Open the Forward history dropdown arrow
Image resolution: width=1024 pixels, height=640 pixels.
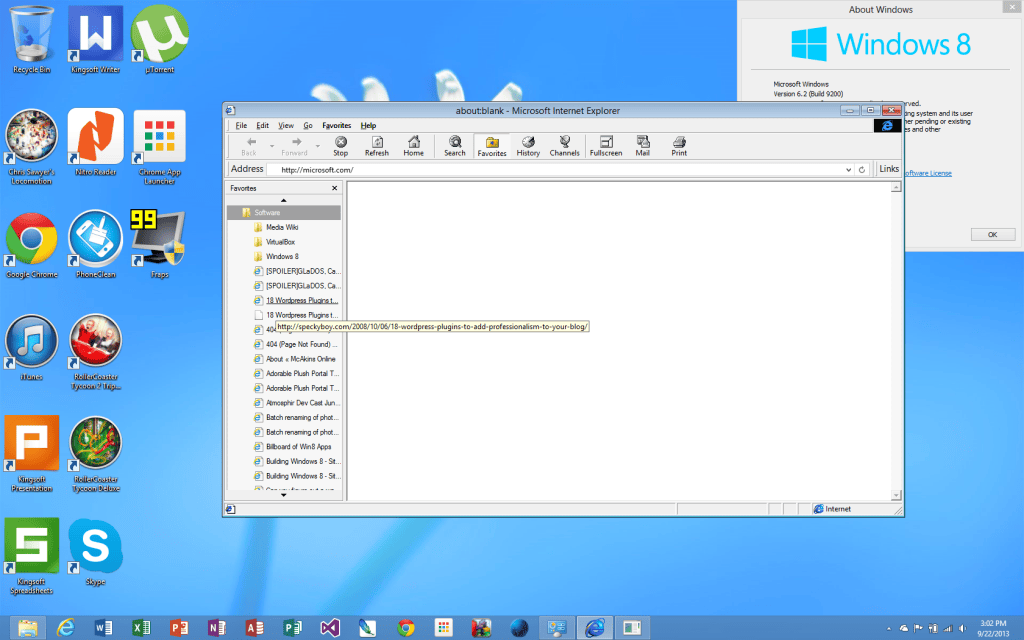[317, 146]
